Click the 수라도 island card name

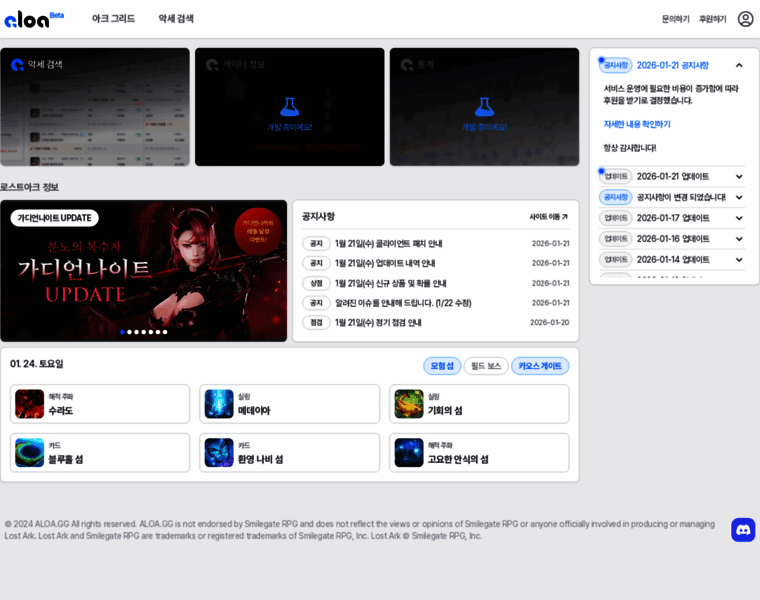(61, 411)
